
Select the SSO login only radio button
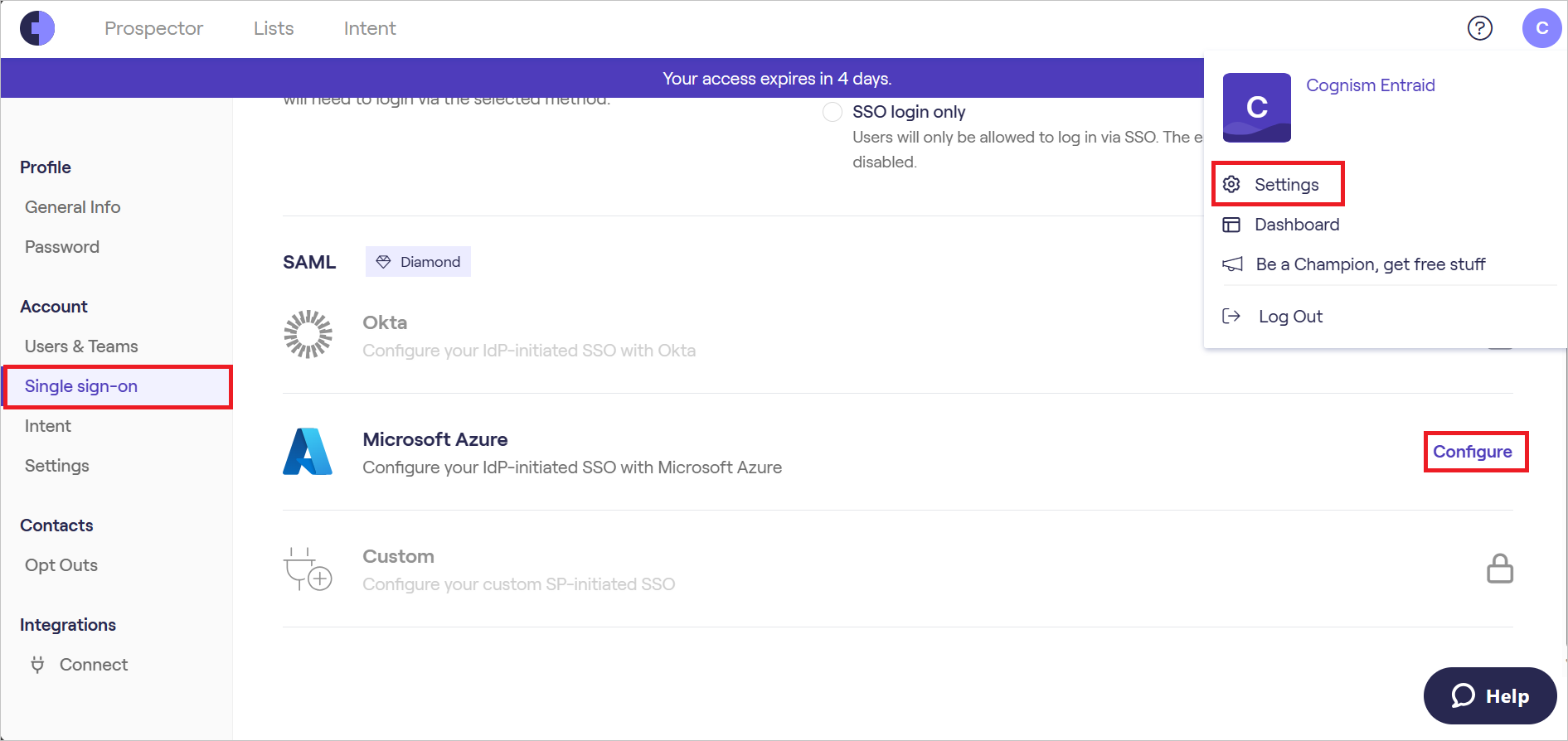point(833,112)
